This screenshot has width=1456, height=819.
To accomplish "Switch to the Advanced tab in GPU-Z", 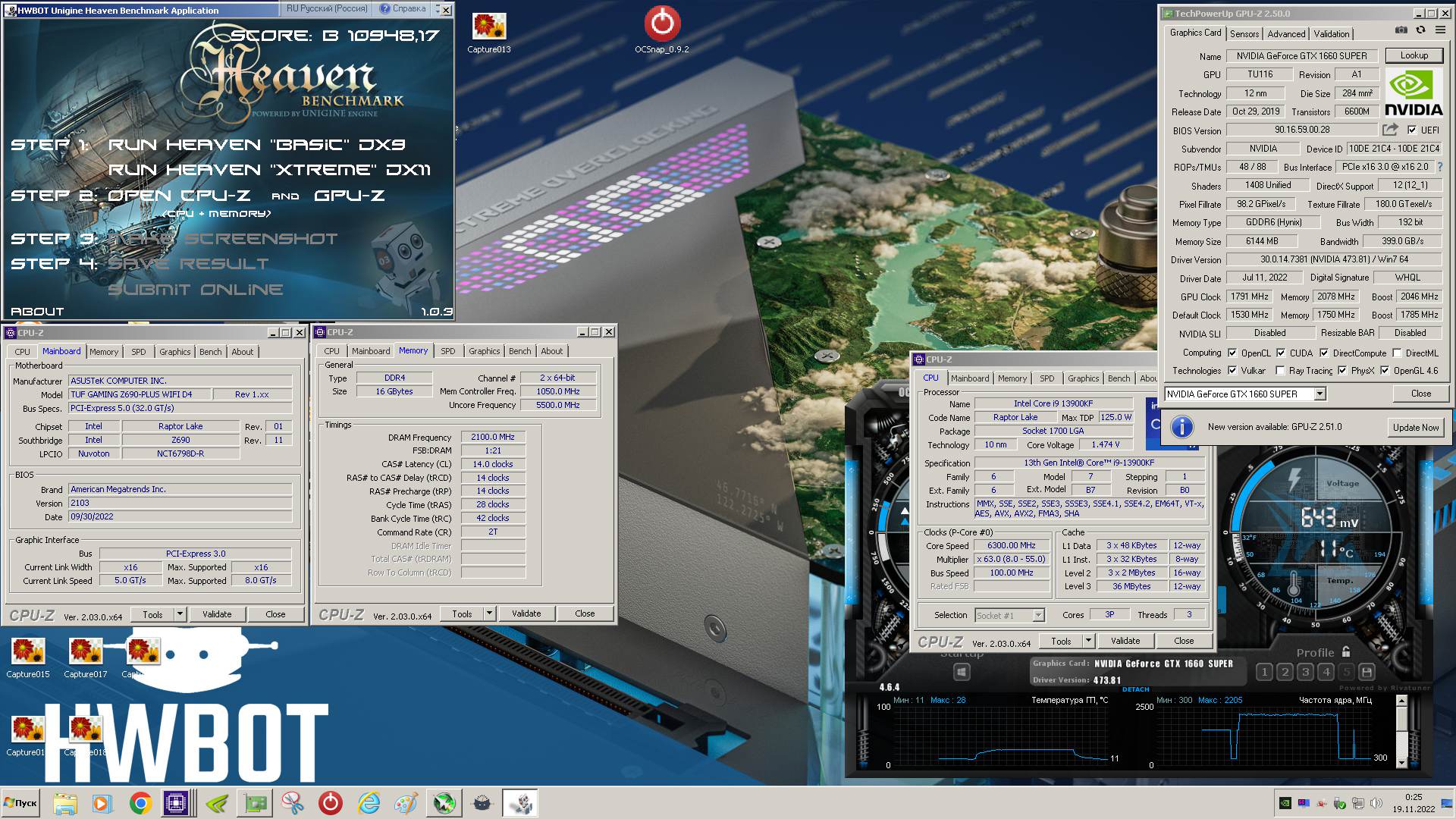I will (x=1286, y=34).
